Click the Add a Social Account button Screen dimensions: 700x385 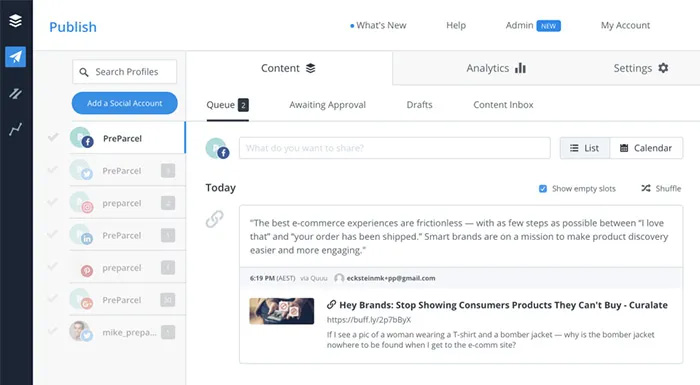[125, 103]
